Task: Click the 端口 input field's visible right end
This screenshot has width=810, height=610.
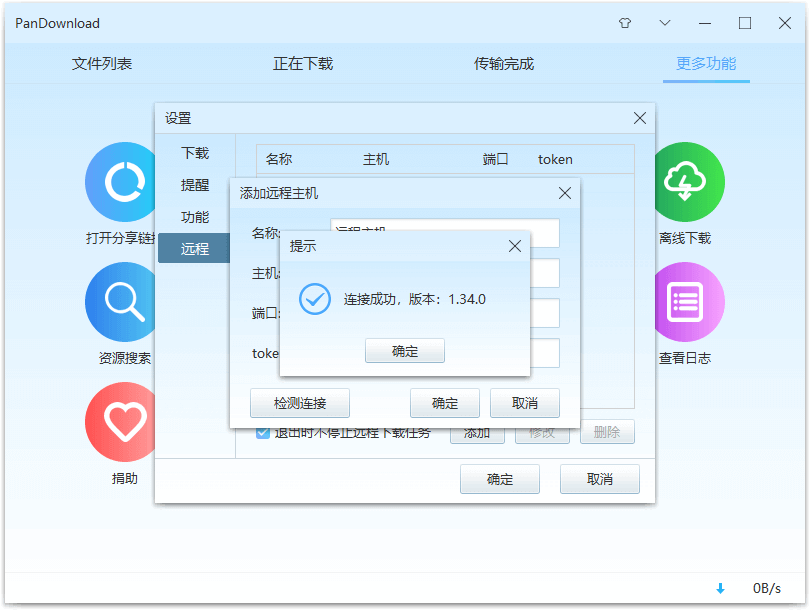Action: pos(545,312)
